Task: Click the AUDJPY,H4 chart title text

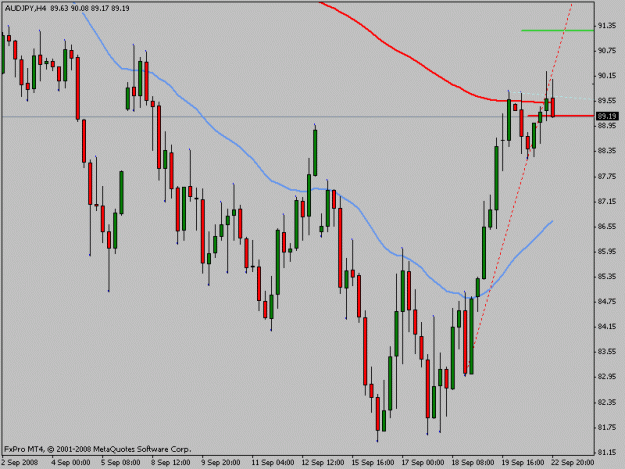Action: [x=25, y=8]
